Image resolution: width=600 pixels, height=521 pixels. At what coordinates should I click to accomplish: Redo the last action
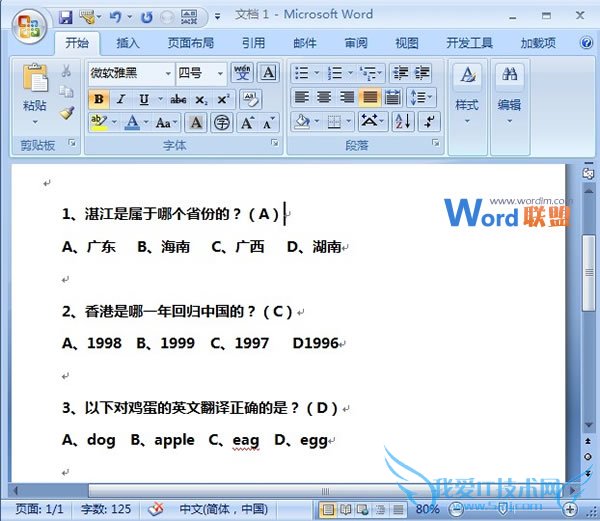147,17
